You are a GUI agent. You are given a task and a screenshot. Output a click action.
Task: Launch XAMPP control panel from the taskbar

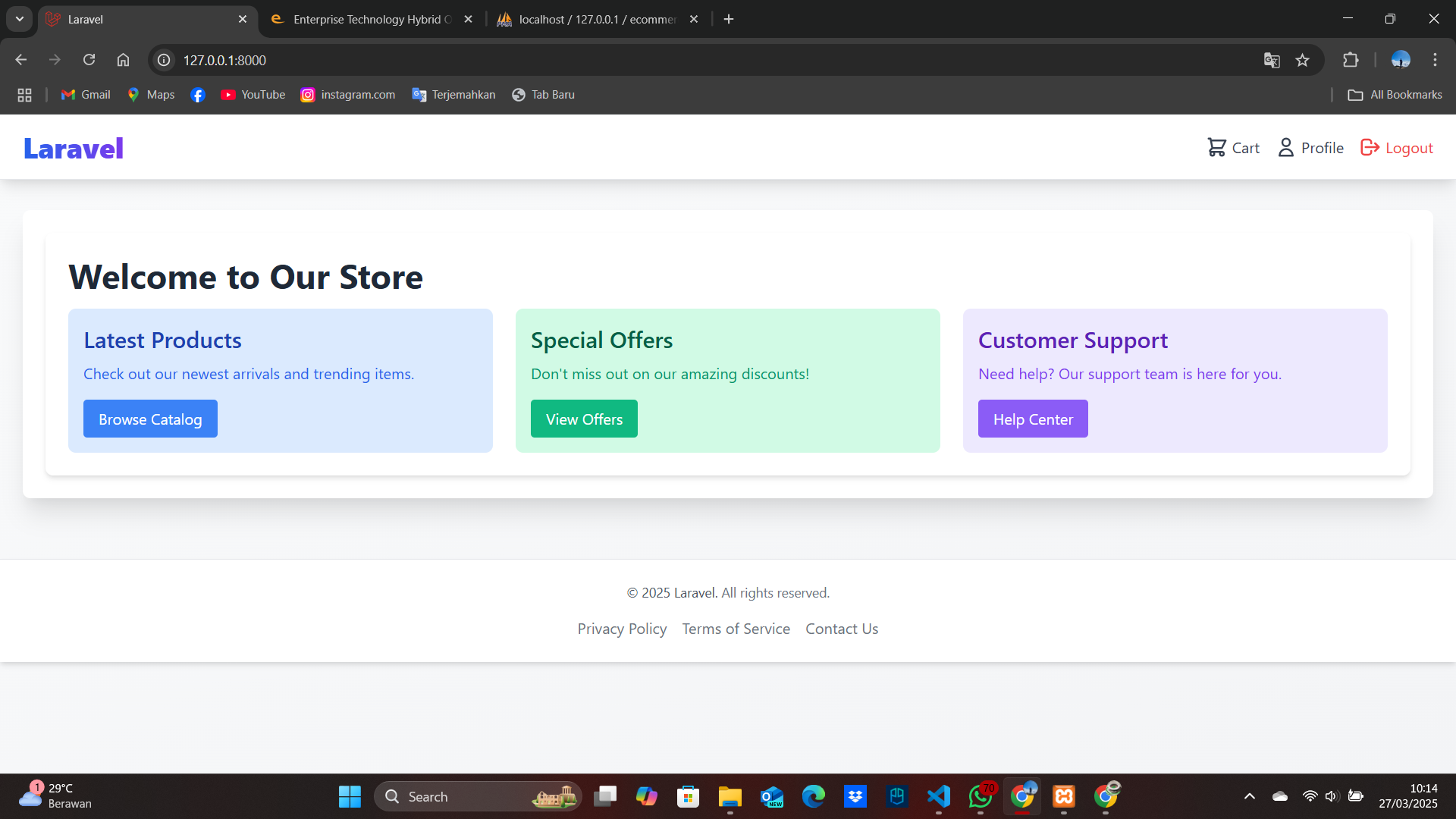coord(1063,796)
